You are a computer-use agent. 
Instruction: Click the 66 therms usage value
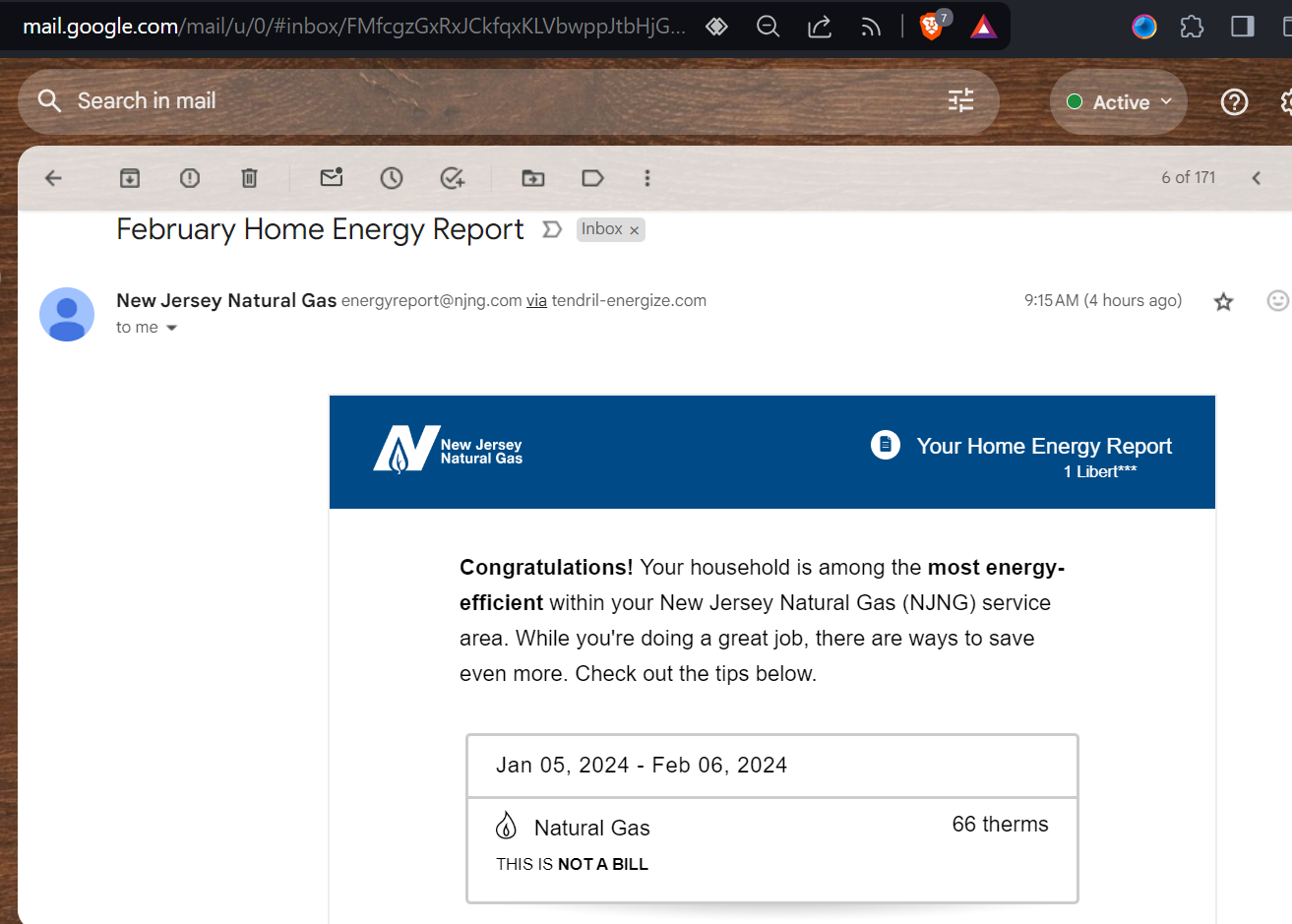pyautogui.click(x=1000, y=825)
